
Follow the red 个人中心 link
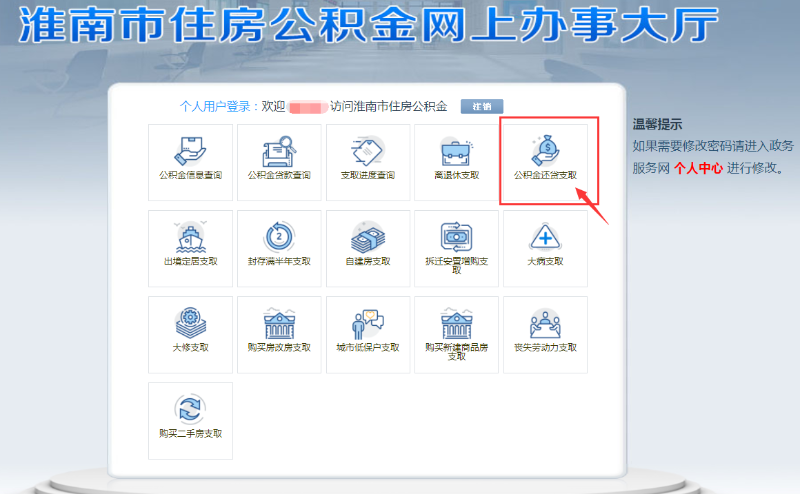[x=698, y=168]
